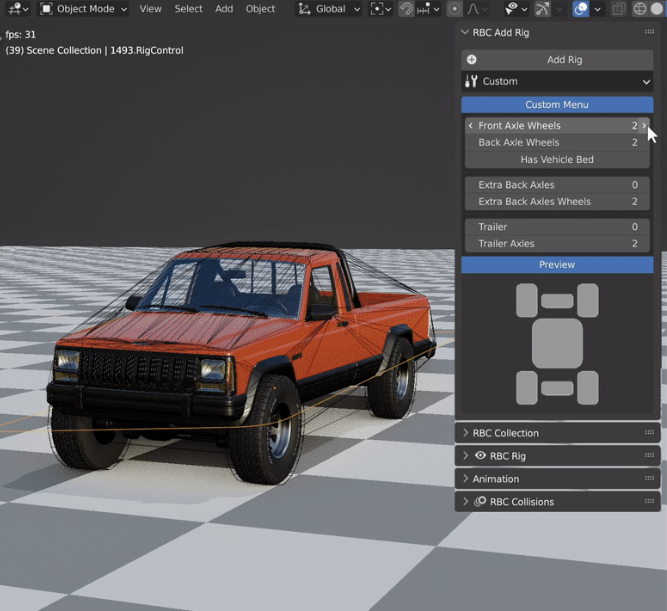Click the Preview header button

coord(557,265)
